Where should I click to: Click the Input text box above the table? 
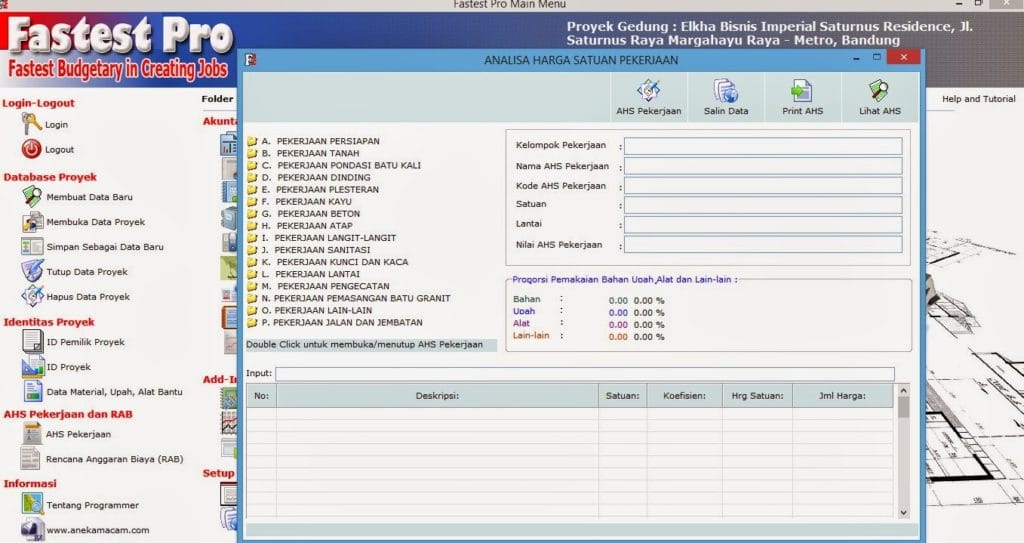[x=584, y=374]
